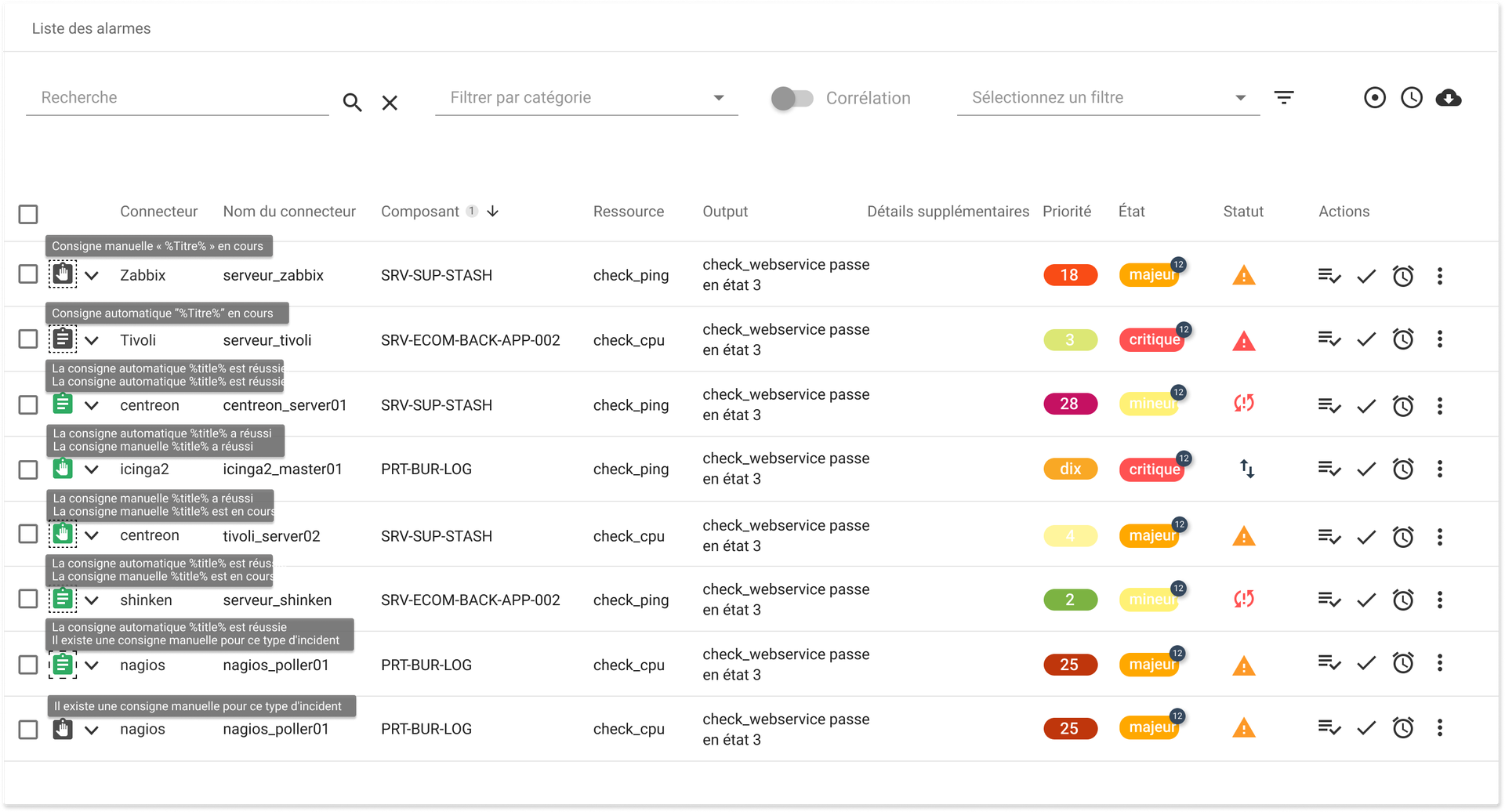
Task: Clear the search with the X icon
Action: click(x=390, y=103)
